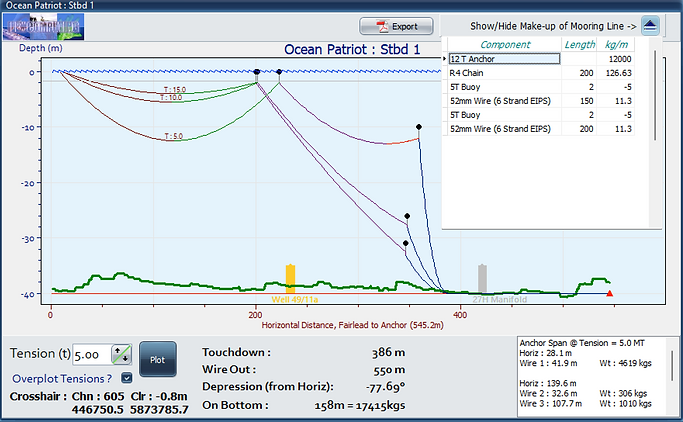Toggle the Overplot Tensions checkbox
Screen dimensions: 683x422
coord(127,378)
